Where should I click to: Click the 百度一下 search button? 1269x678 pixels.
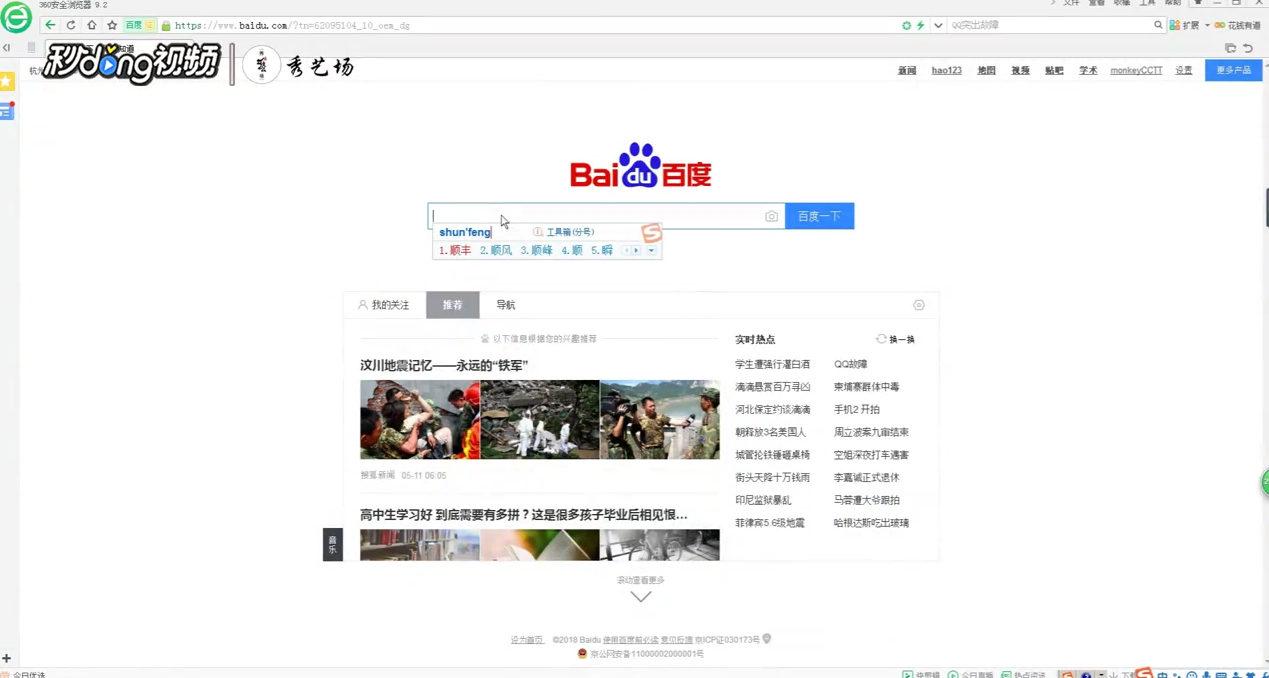pos(819,216)
